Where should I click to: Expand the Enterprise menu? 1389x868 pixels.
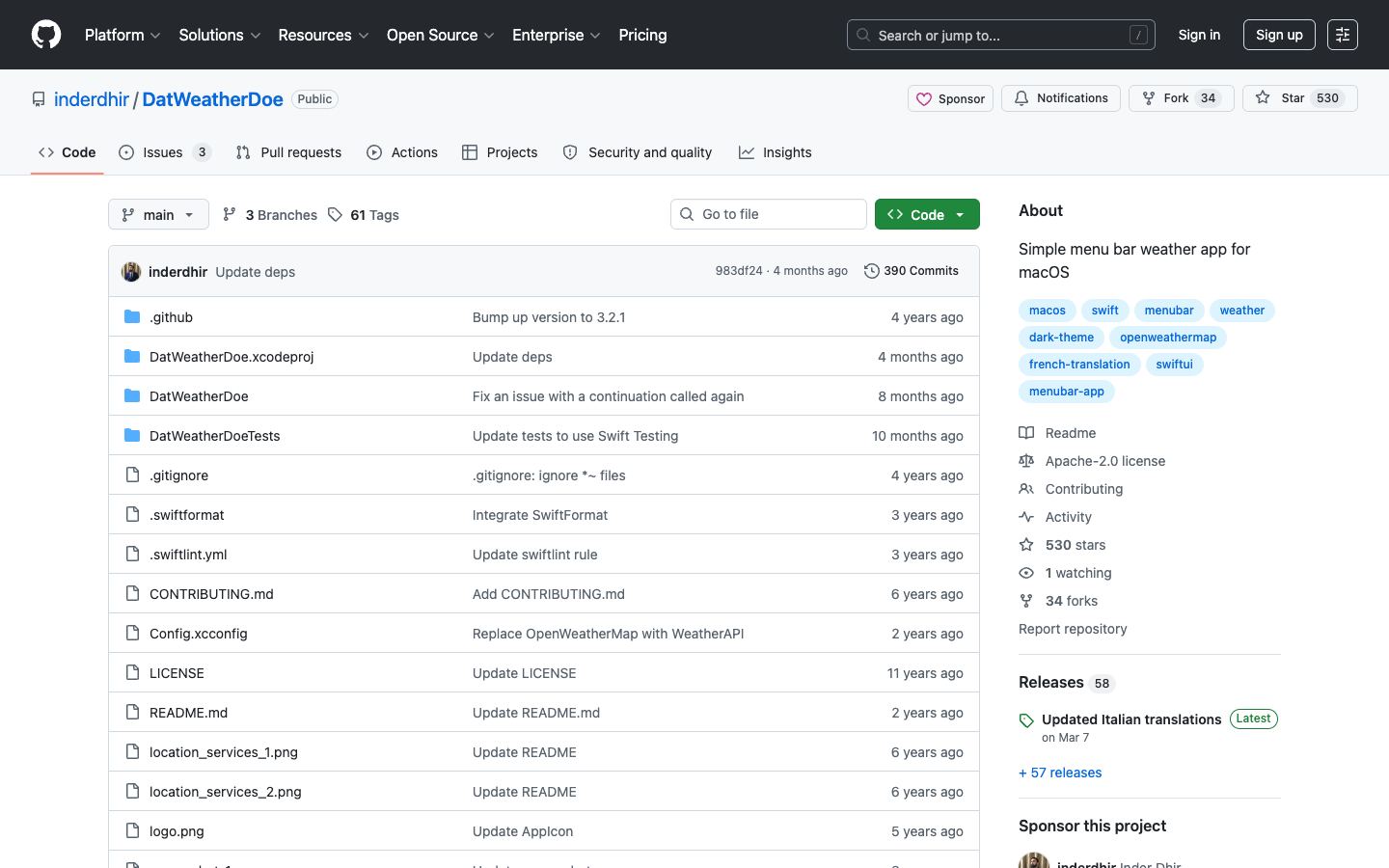pyautogui.click(x=557, y=35)
